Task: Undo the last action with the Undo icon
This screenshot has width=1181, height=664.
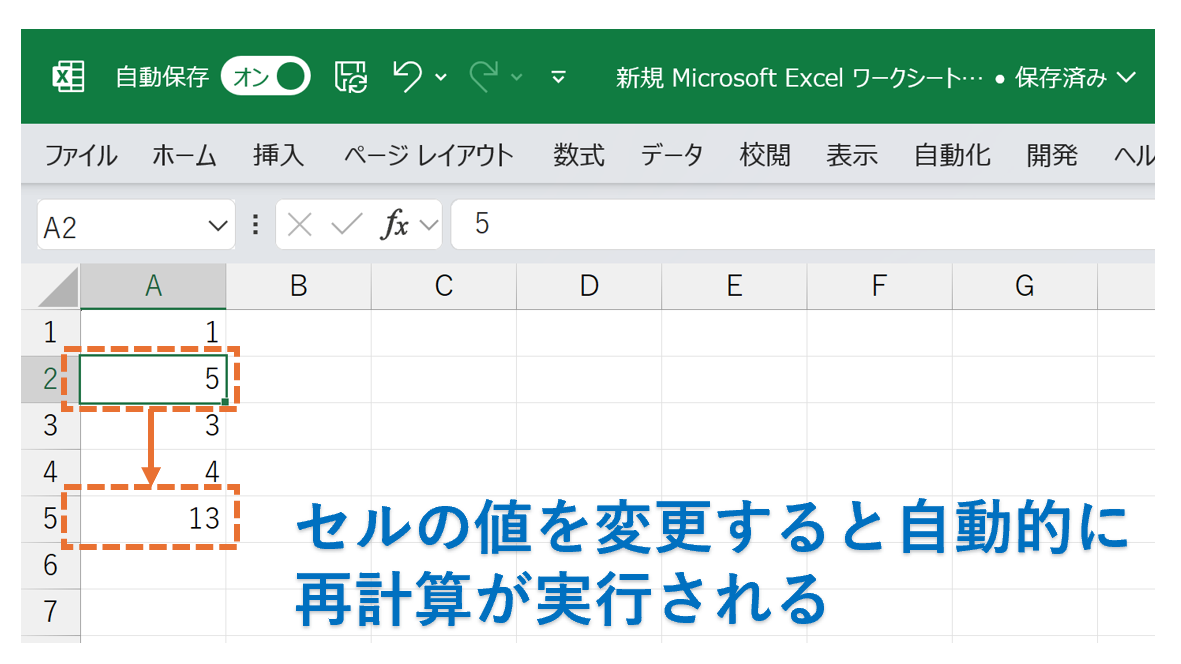Action: click(406, 76)
